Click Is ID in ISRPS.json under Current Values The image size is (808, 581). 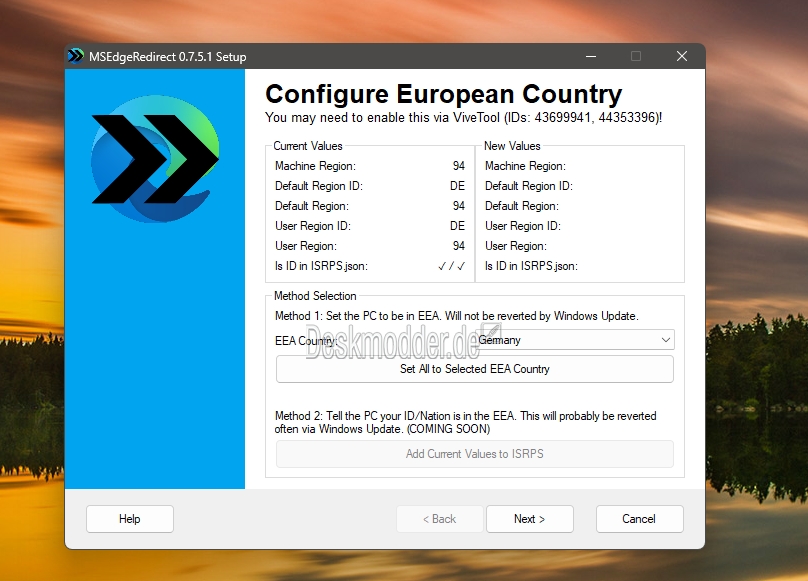click(321, 266)
